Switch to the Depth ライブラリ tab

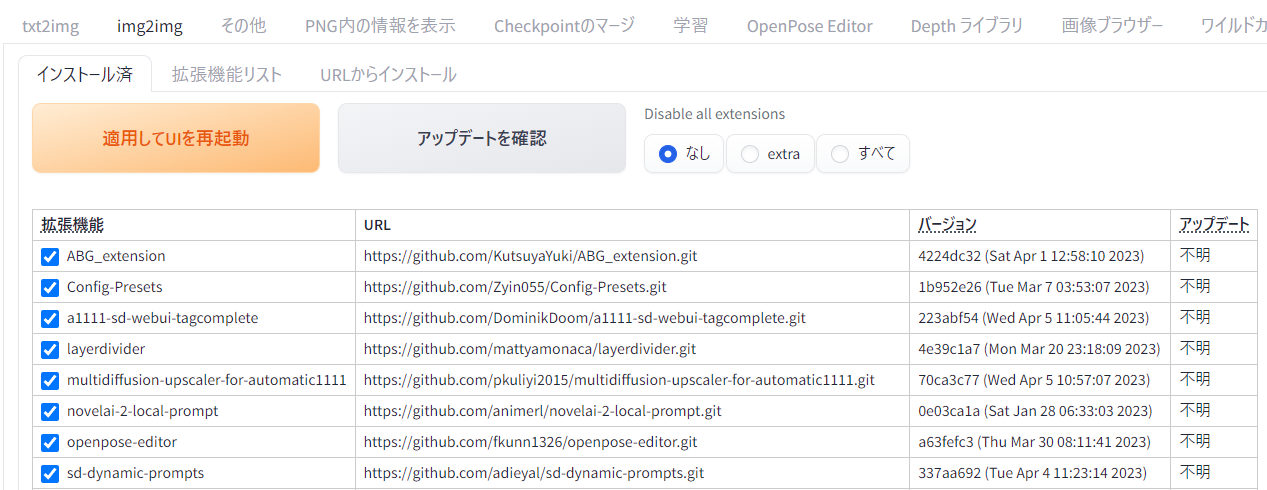[967, 26]
